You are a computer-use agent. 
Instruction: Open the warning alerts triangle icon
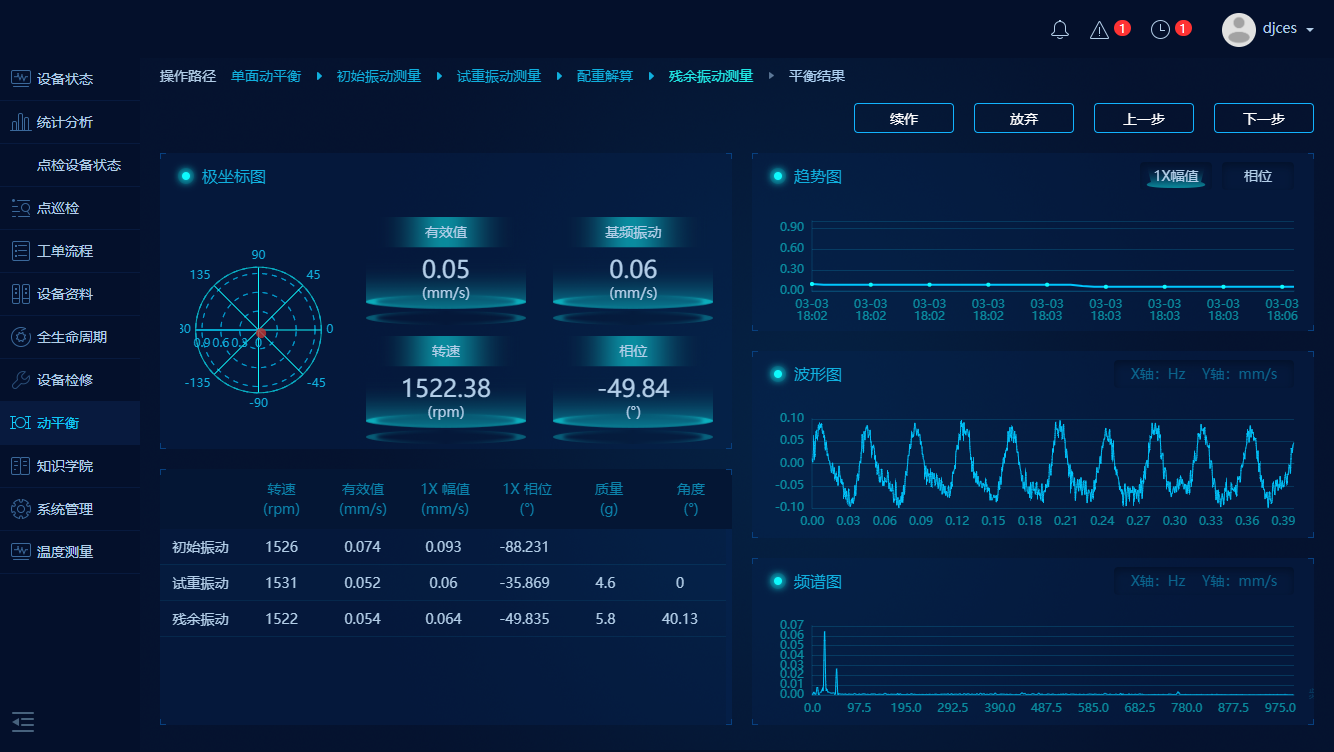coord(1099,30)
